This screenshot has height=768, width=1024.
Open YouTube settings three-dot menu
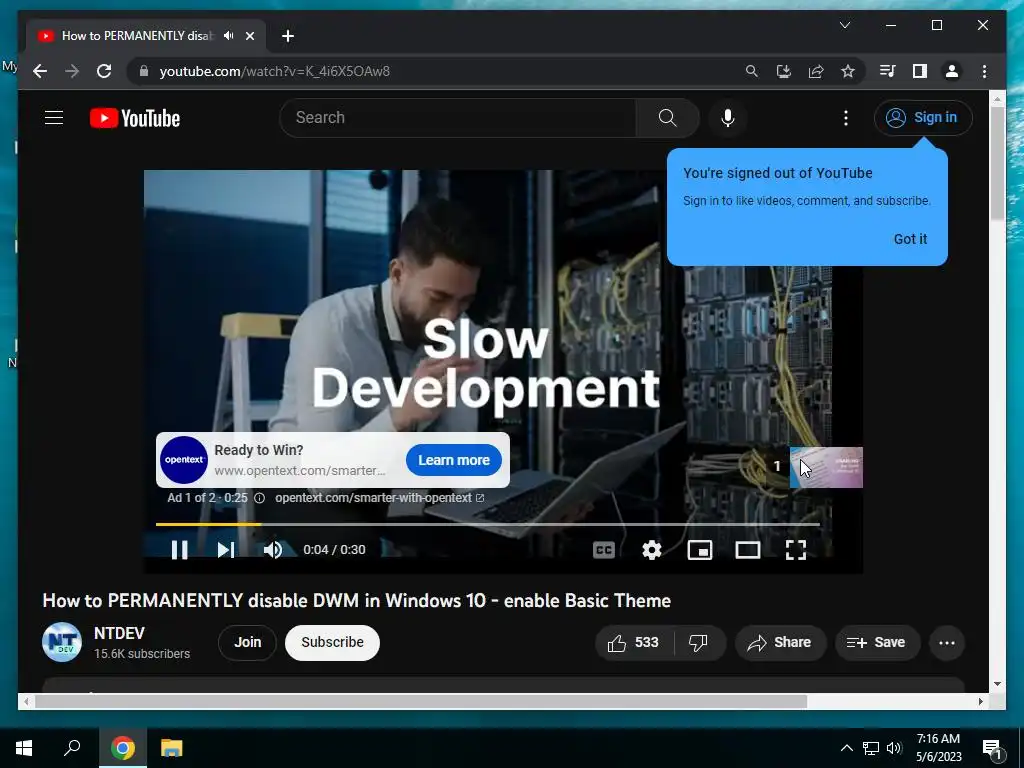[846, 118]
